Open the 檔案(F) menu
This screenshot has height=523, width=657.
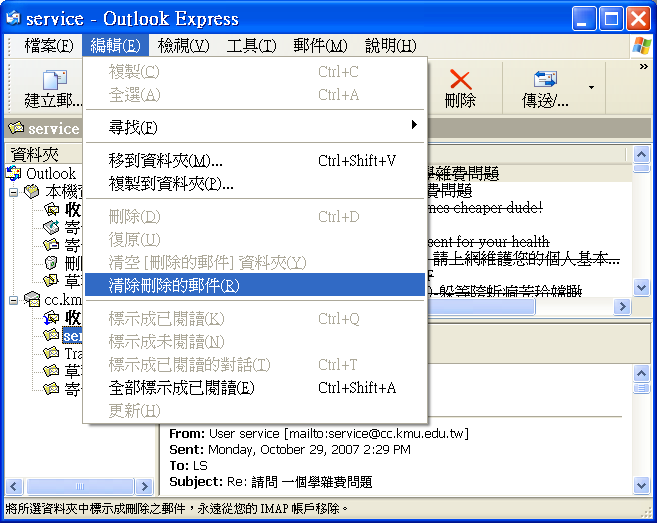(49, 45)
